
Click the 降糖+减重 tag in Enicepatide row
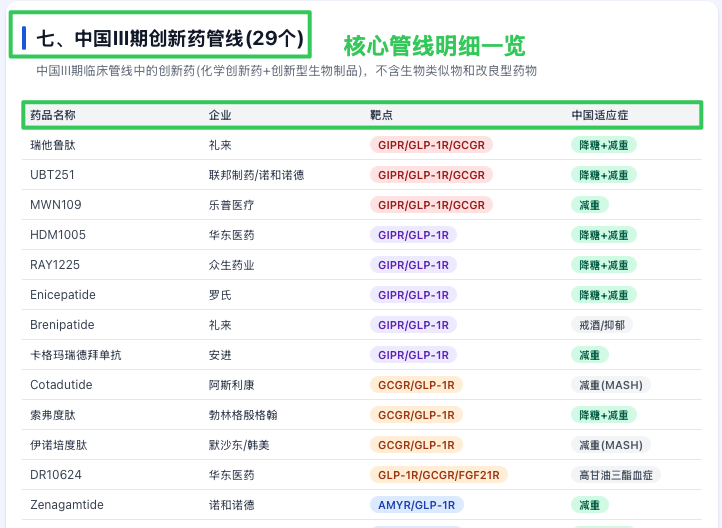[604, 295]
